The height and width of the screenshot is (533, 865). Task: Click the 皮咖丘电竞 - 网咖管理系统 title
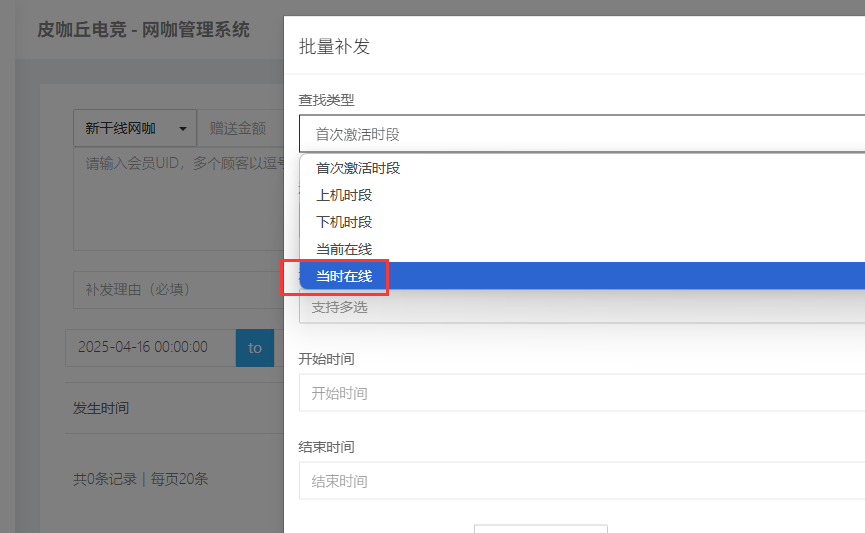[x=143, y=30]
